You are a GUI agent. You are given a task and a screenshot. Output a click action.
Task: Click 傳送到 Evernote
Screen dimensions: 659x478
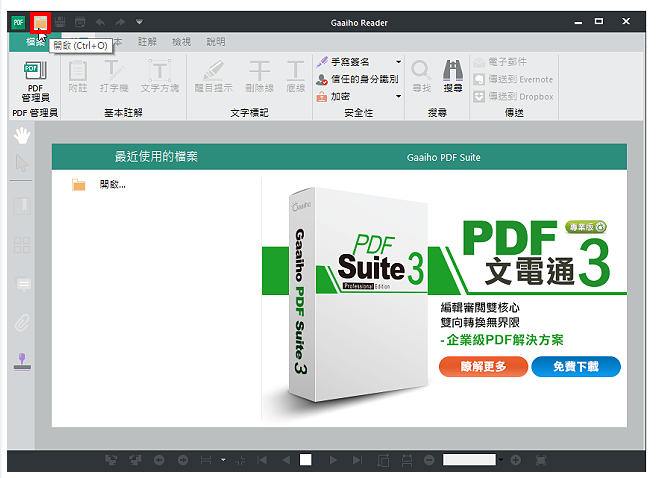513,79
